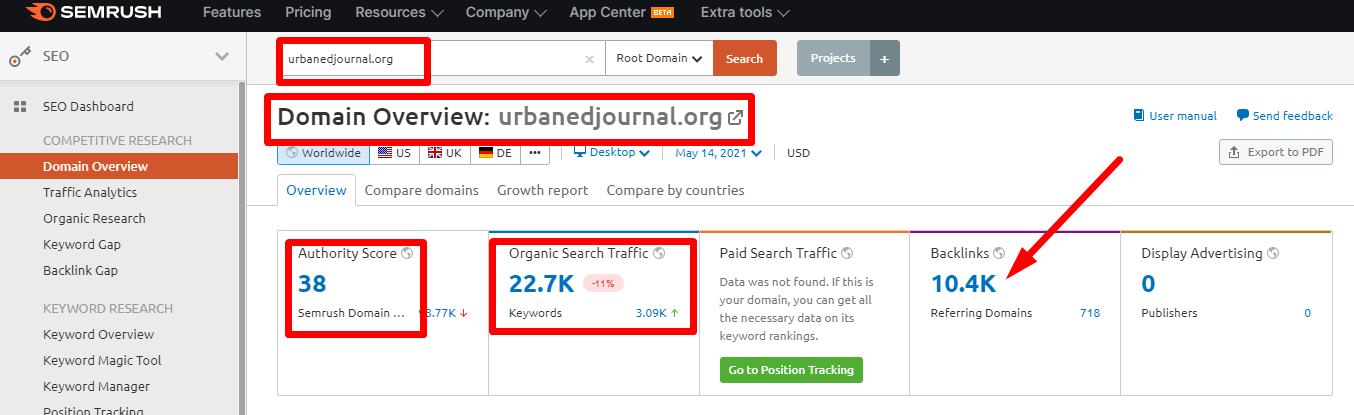Click the Publishers 0 count
The width and height of the screenshot is (1354, 415).
[x=1307, y=313]
